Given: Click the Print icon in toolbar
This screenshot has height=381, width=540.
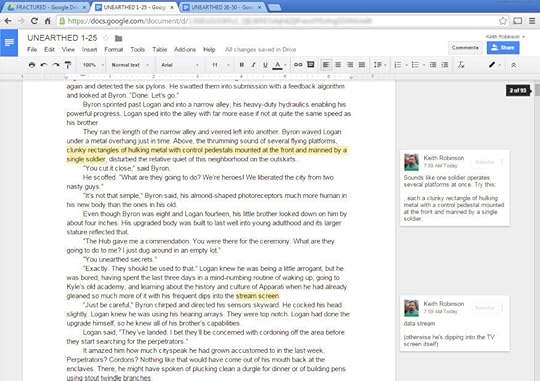Looking at the screenshot, I should [32, 65].
